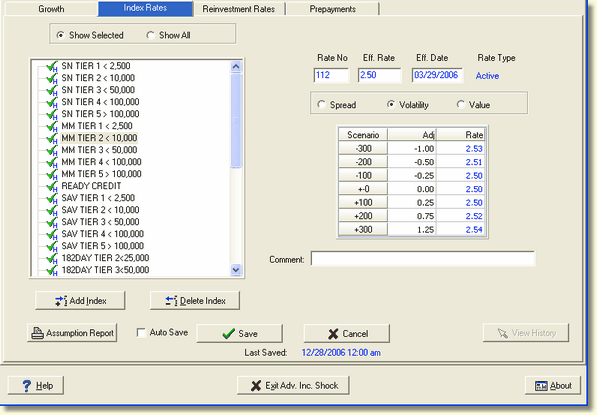The height and width of the screenshot is (415, 597).
Task: Enable the Auto Save checkbox
Action: click(141, 333)
